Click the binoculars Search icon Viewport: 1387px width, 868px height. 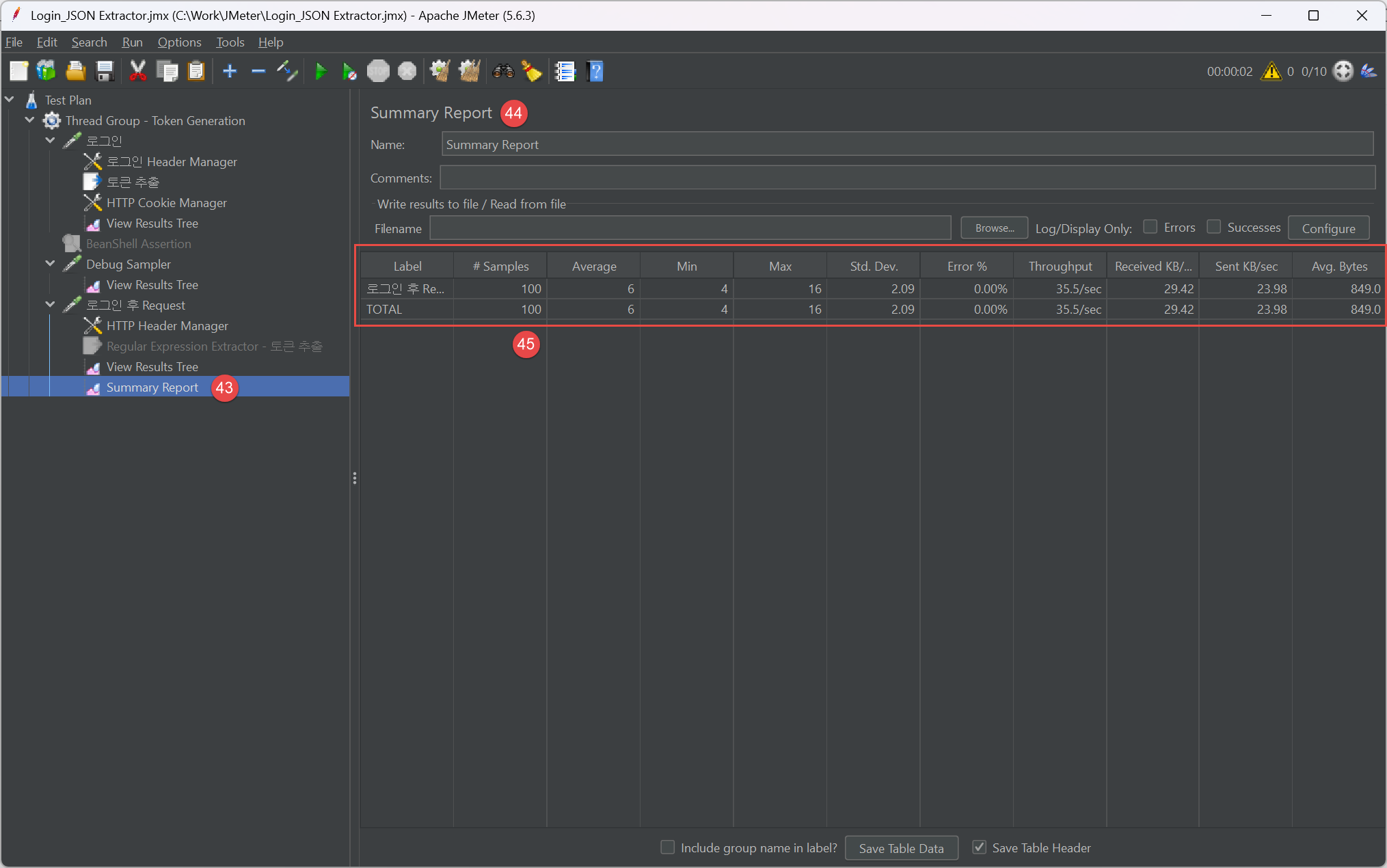coord(503,71)
